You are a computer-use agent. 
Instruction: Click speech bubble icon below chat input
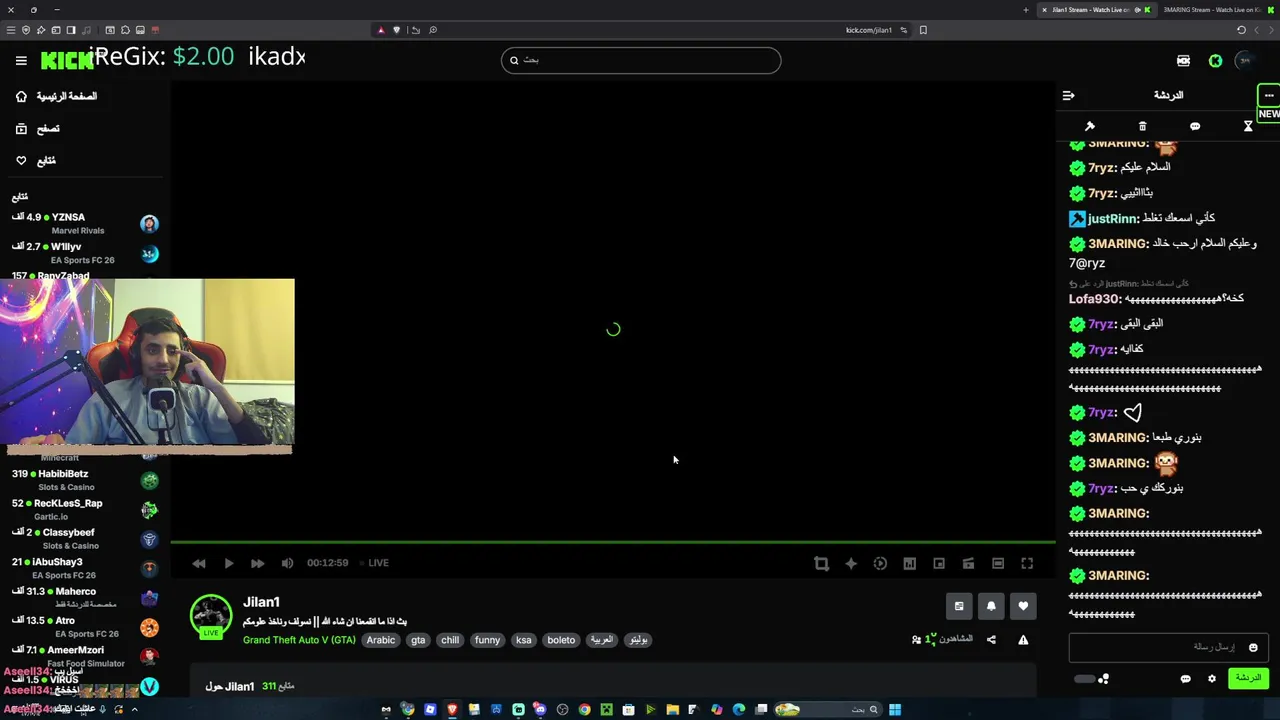[1185, 679]
